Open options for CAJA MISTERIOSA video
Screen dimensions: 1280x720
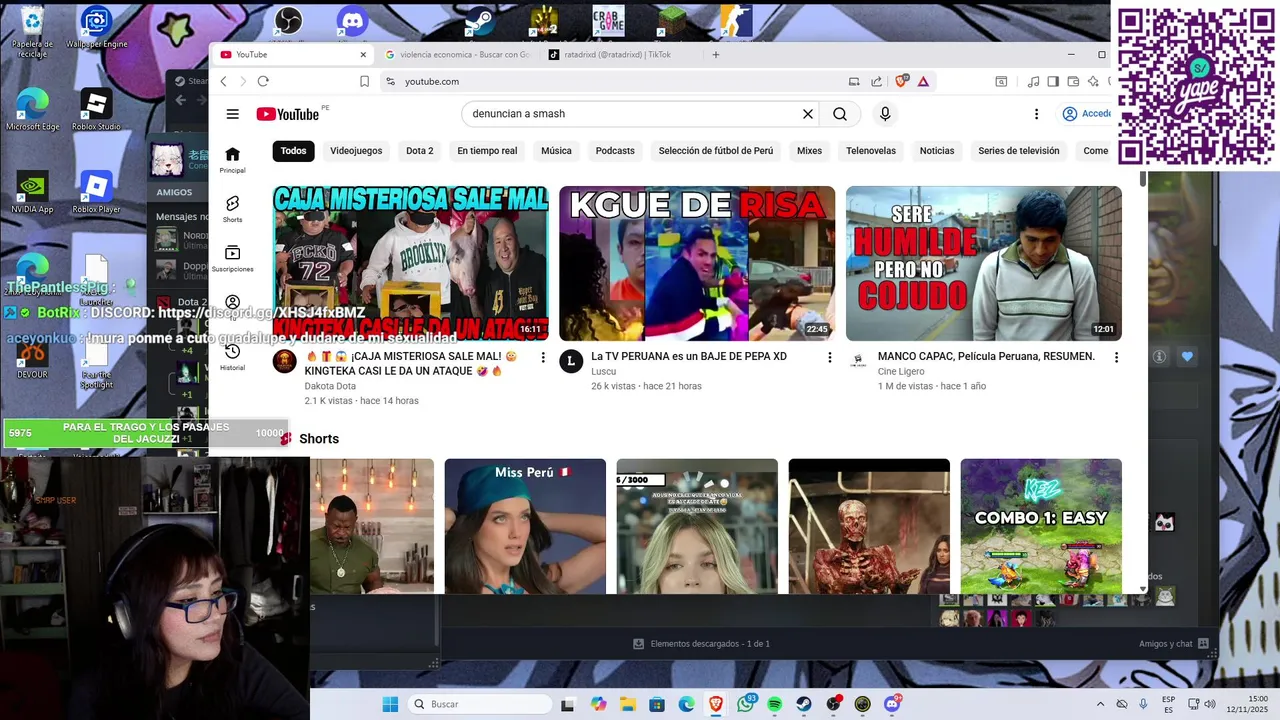pyautogui.click(x=543, y=357)
